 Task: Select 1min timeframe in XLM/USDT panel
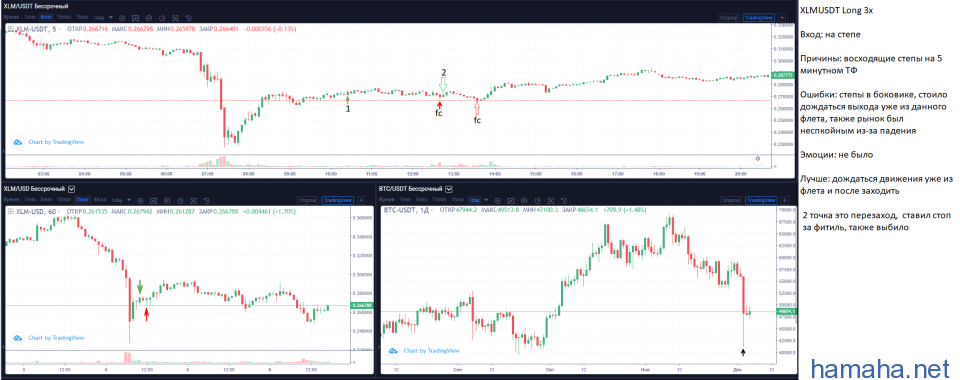click(29, 17)
